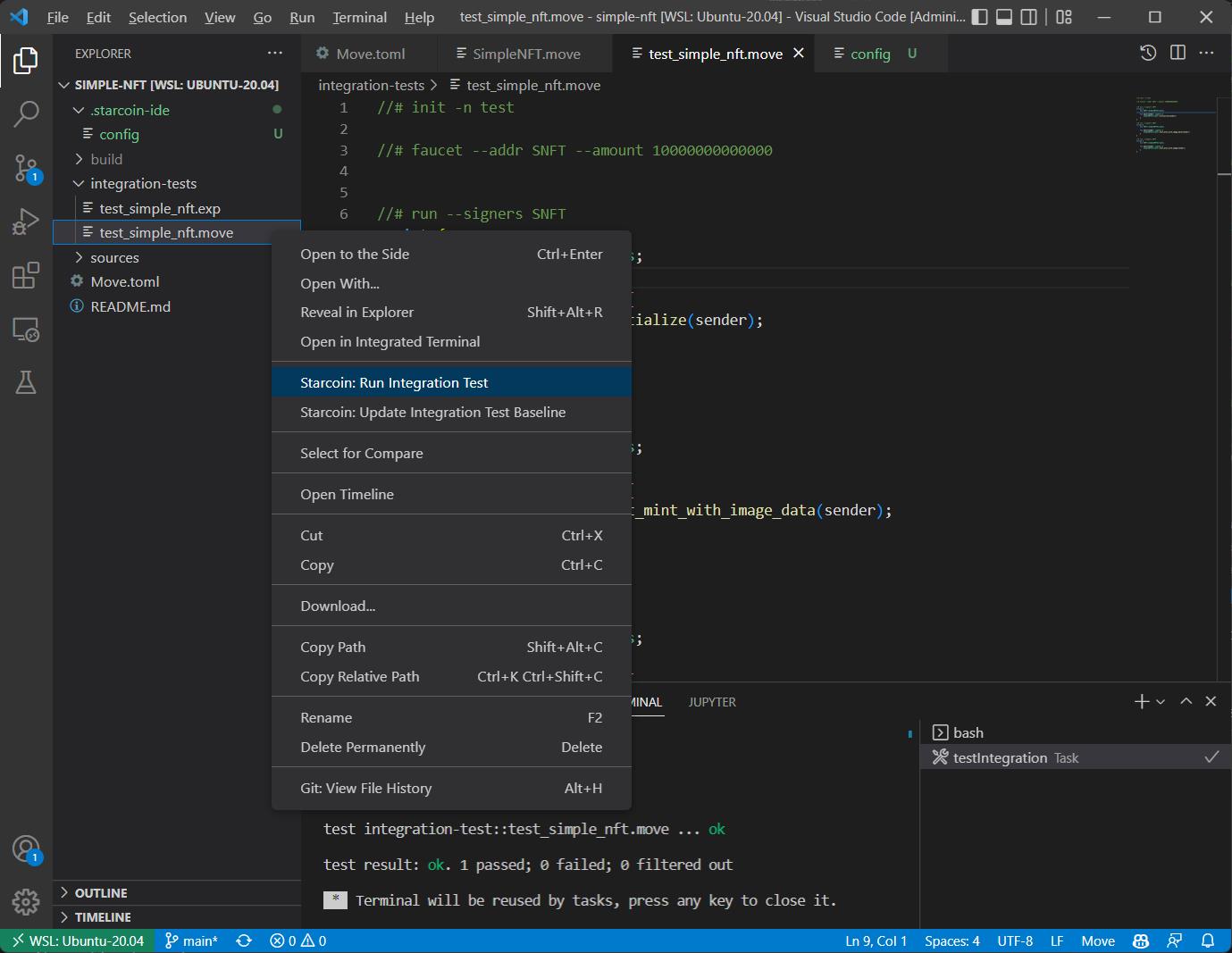Open the Explorer view in activity bar
Image resolution: width=1232 pixels, height=953 pixels.
pyautogui.click(x=26, y=61)
